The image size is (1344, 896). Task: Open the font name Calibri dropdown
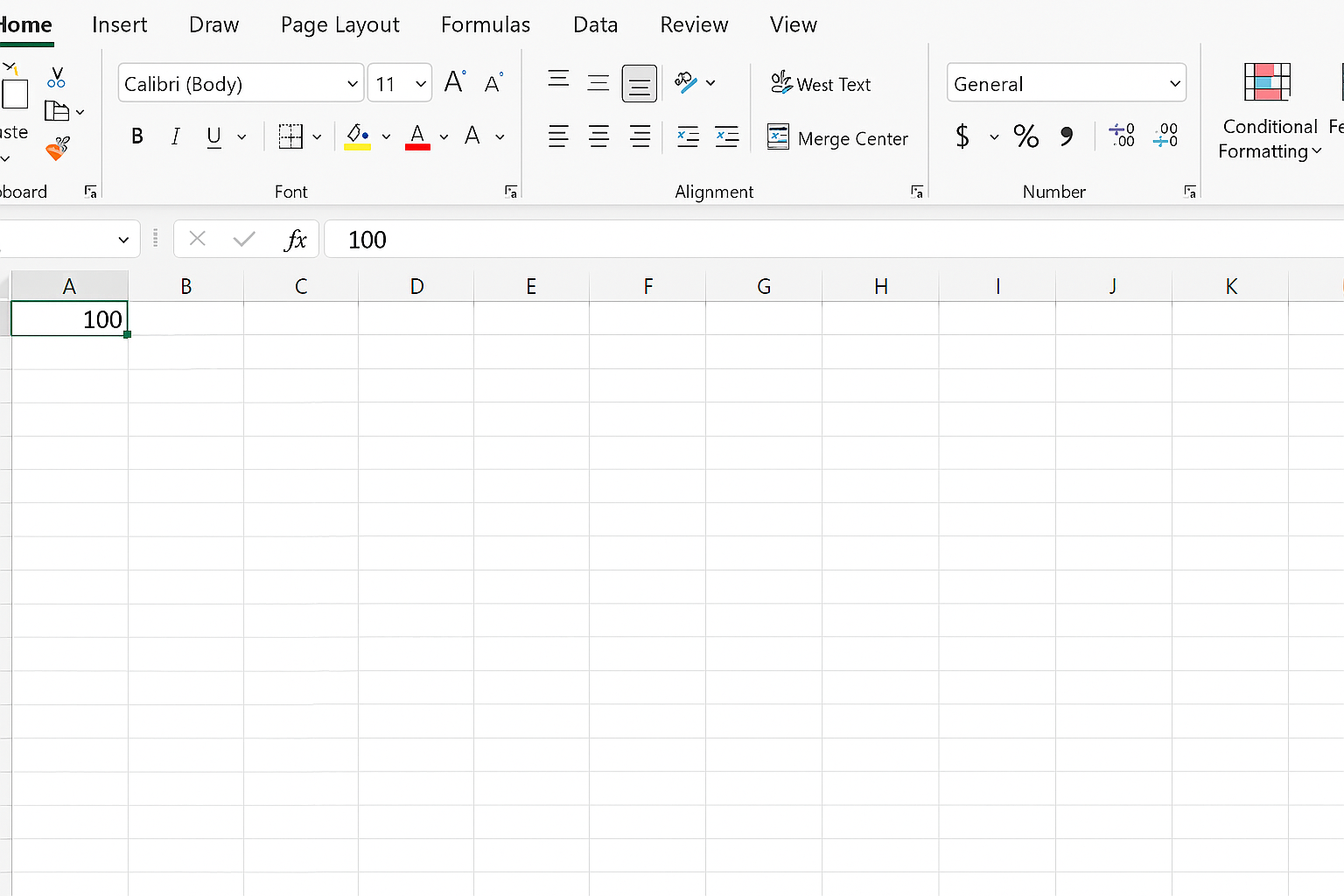(x=353, y=84)
